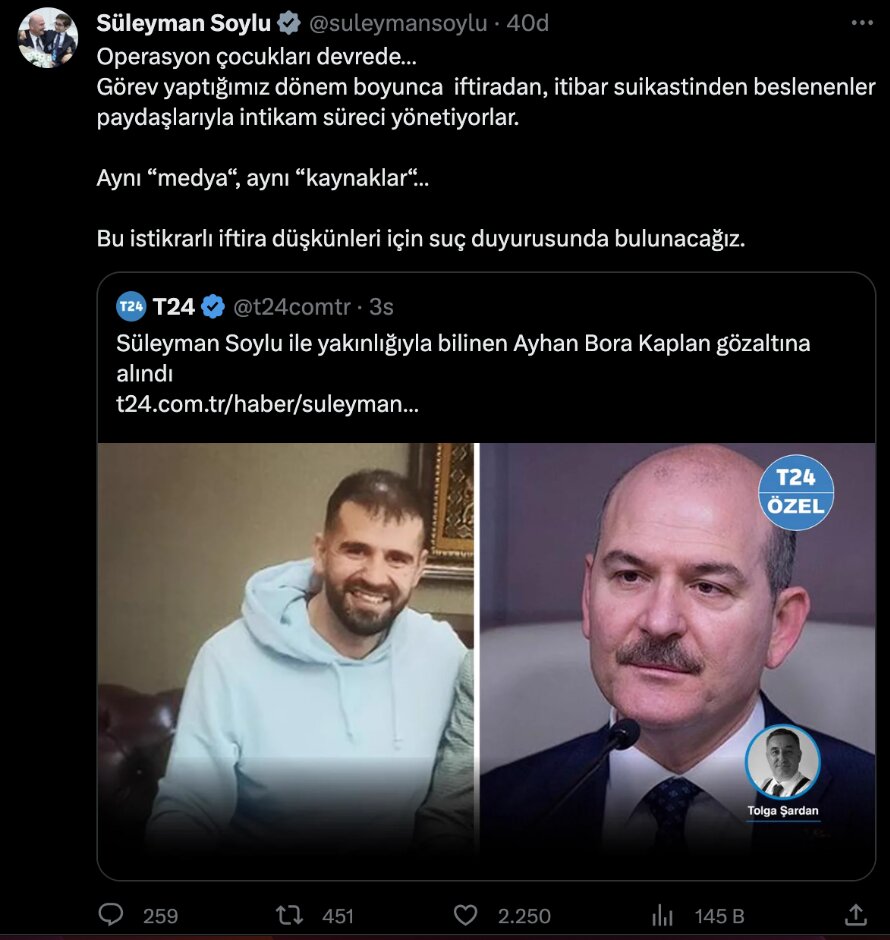The image size is (890, 940).
Task: Click the retweet arrows icon
Action: pyautogui.click(x=289, y=914)
